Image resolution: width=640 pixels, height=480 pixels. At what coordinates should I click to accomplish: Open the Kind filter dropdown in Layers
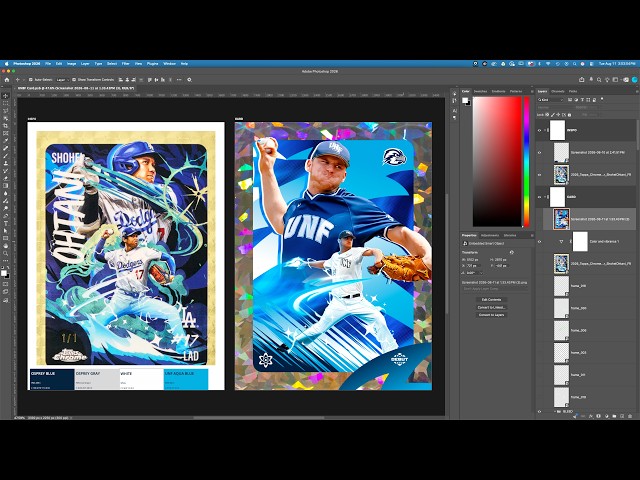coord(551,100)
